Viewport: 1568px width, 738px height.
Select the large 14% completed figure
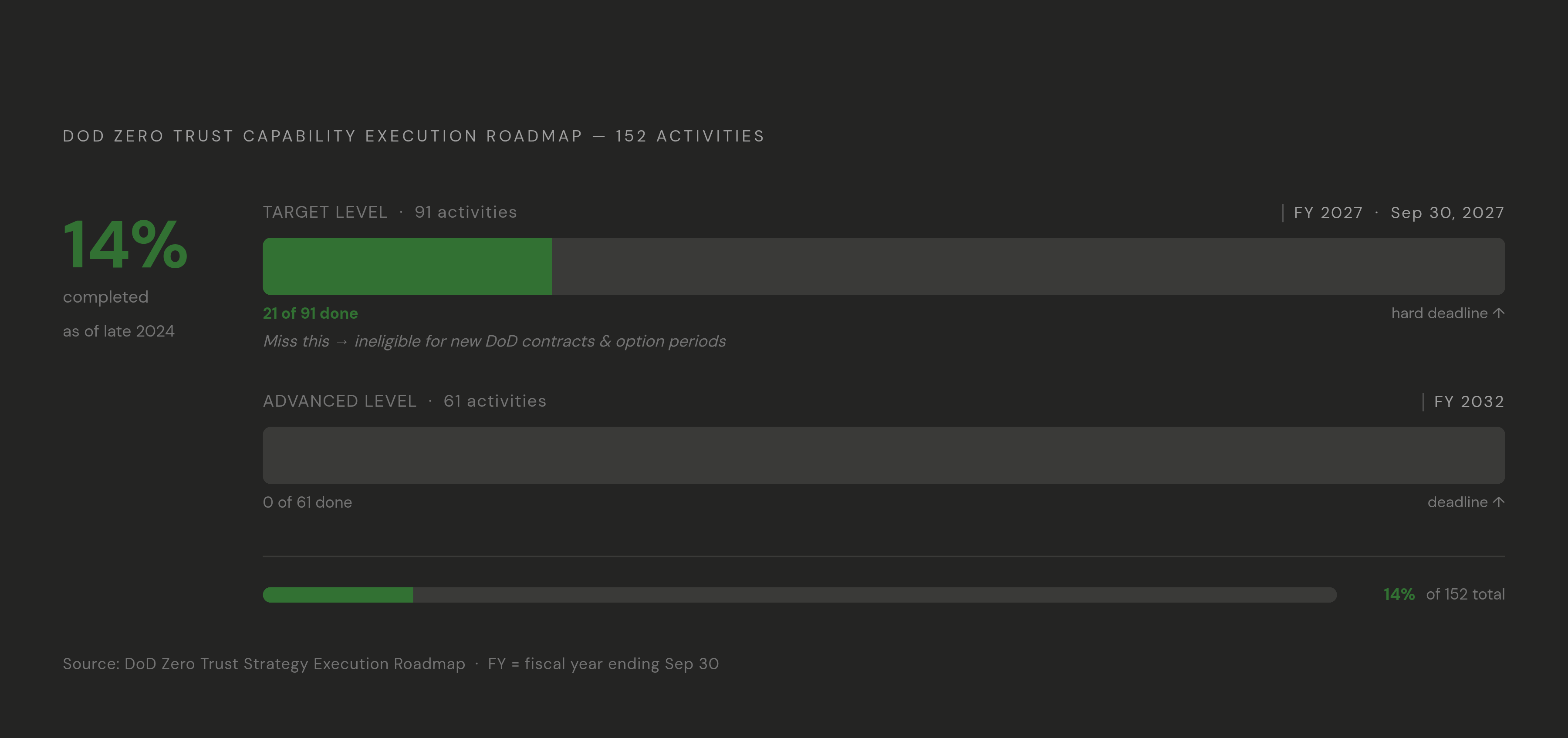(x=125, y=245)
